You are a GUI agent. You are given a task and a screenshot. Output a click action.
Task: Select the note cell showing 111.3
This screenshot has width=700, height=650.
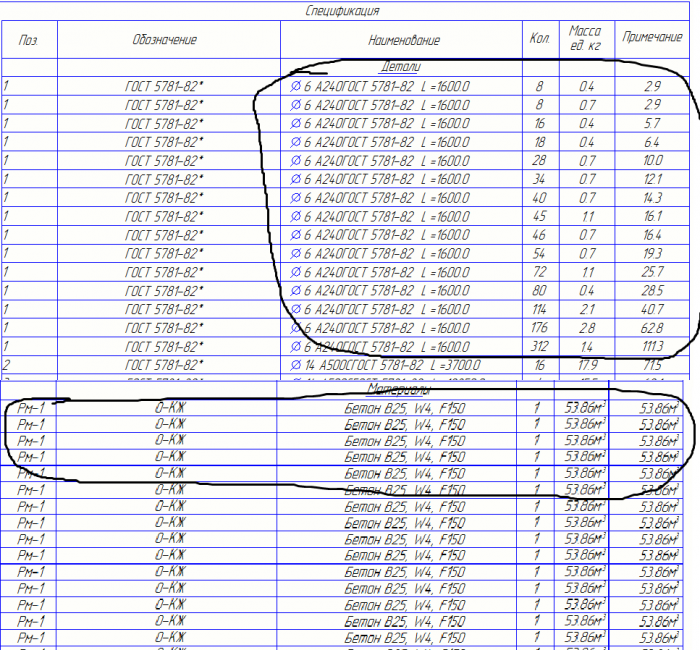(x=653, y=346)
